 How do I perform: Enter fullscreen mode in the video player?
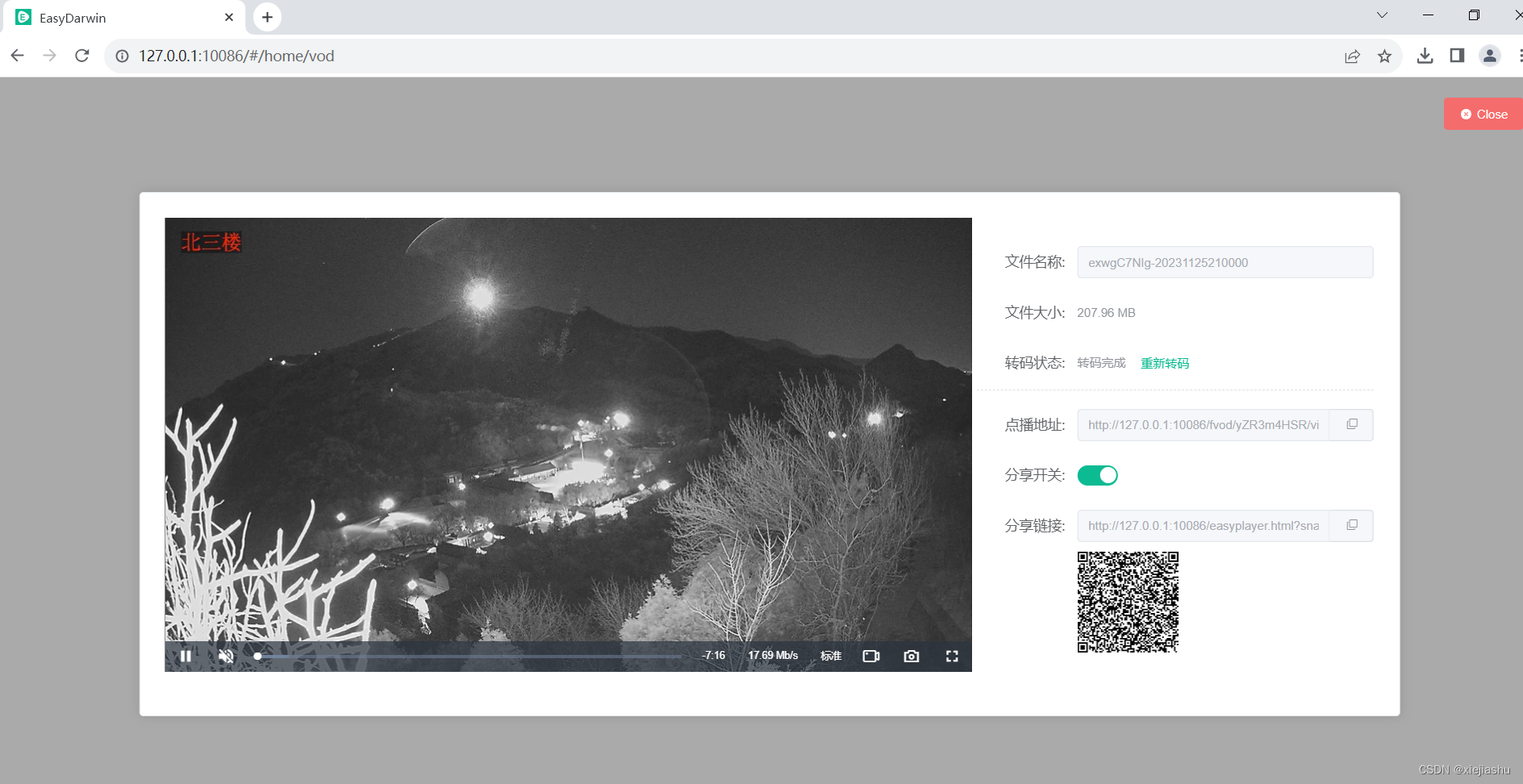click(x=953, y=656)
